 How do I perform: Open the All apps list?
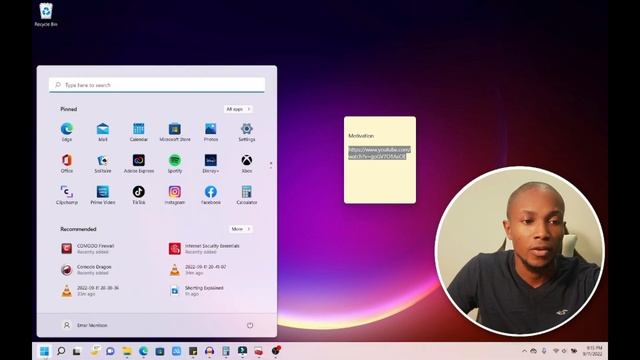pos(238,109)
